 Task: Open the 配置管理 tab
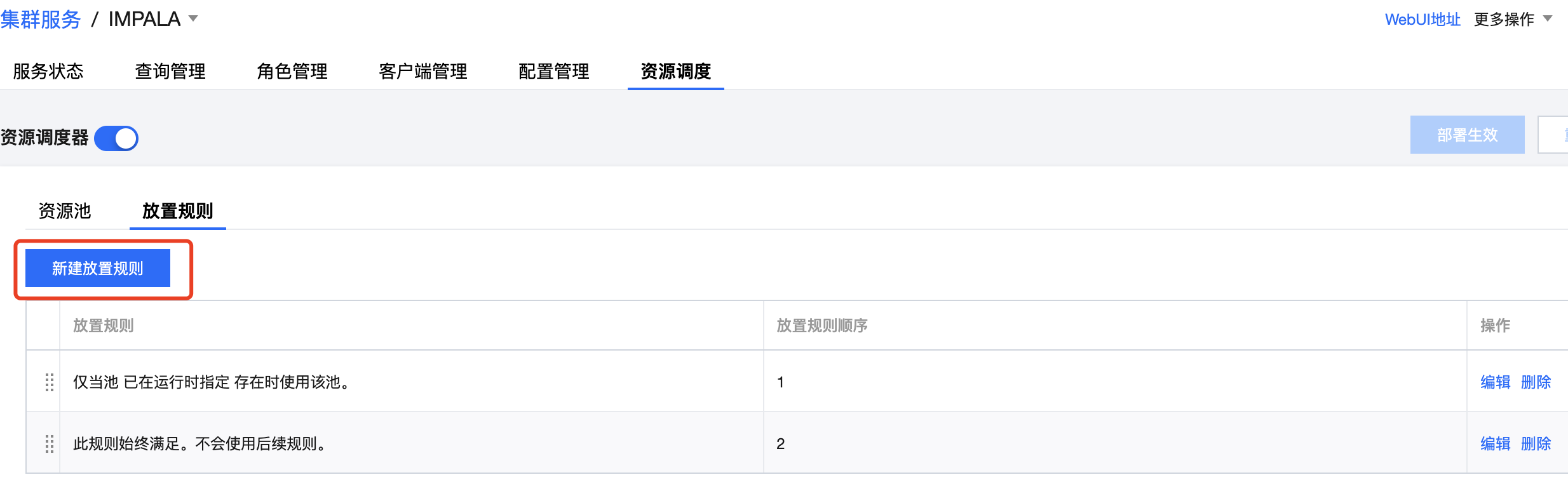tap(554, 71)
